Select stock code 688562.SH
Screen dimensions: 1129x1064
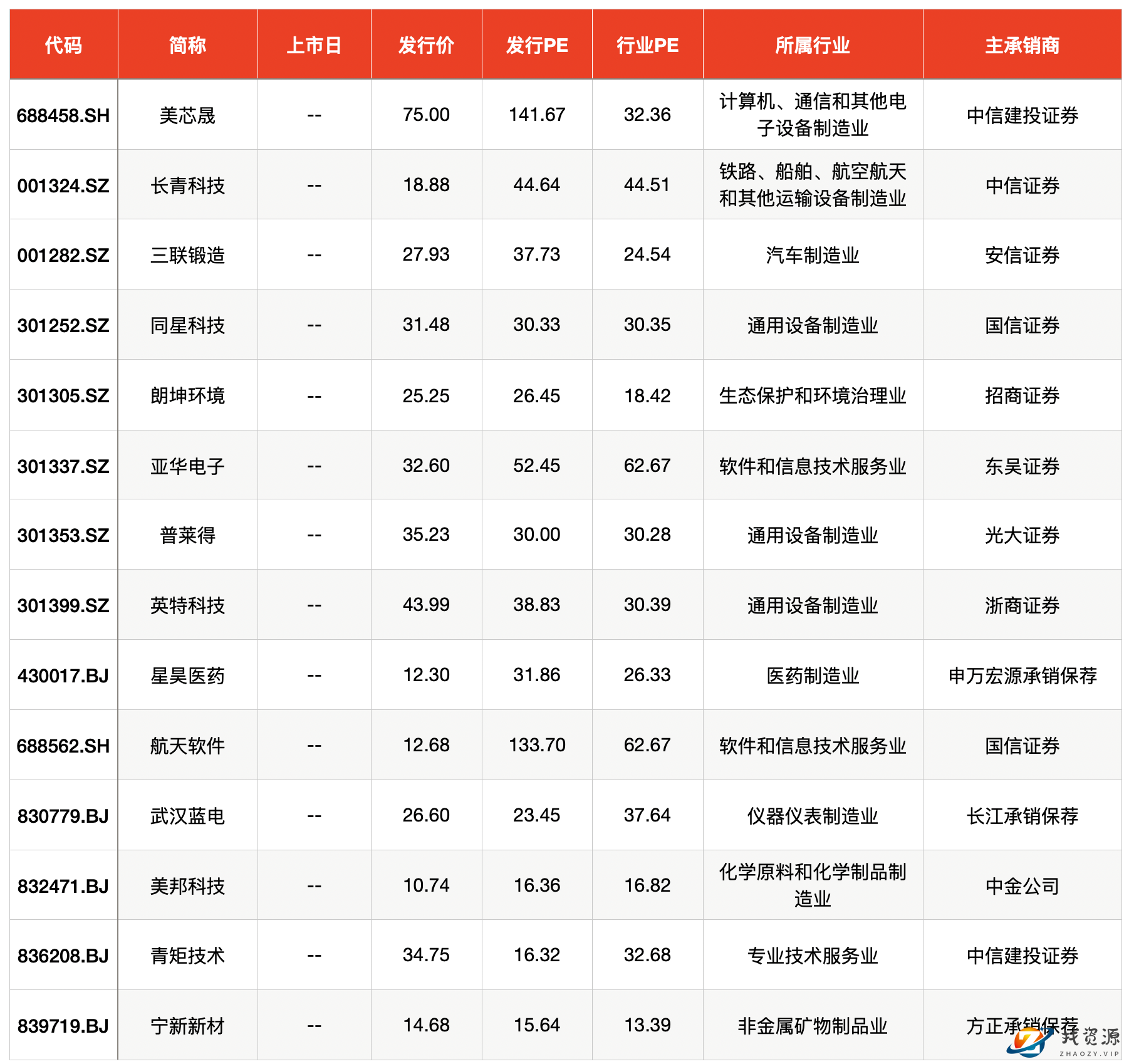click(x=63, y=746)
